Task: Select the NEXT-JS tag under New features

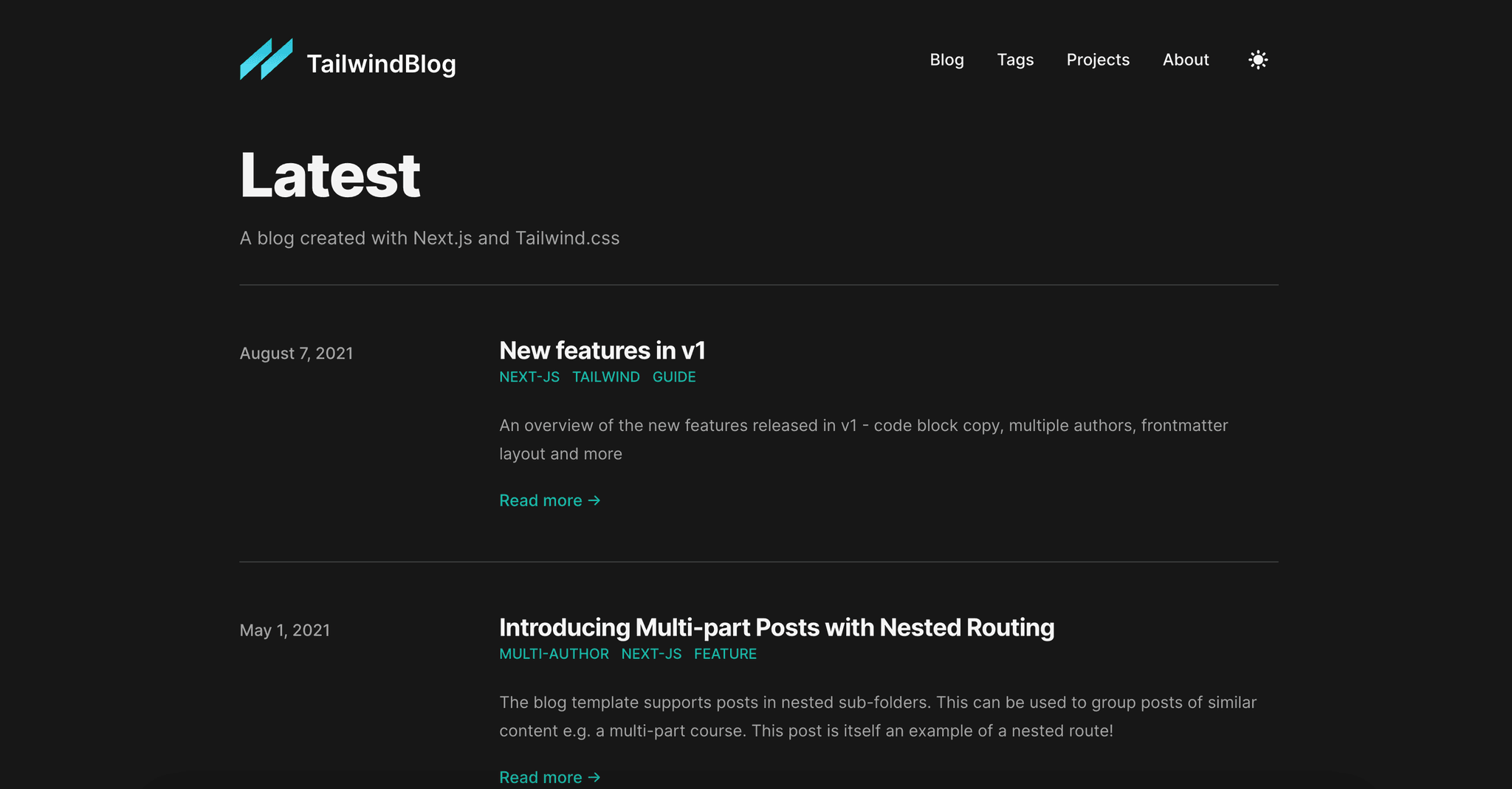Action: [x=529, y=376]
